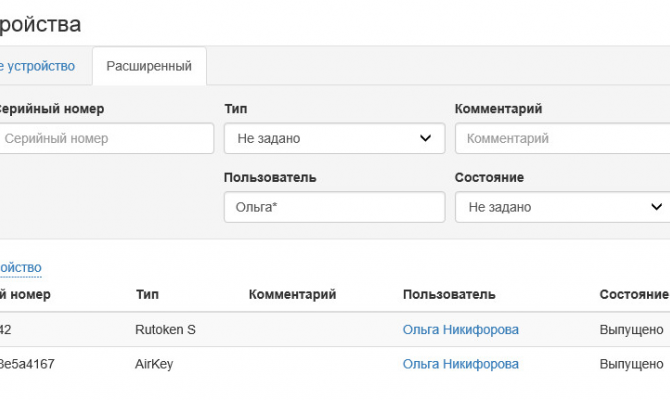Open the partially visible устройство tab
The width and height of the screenshot is (670, 400).
coord(38,66)
